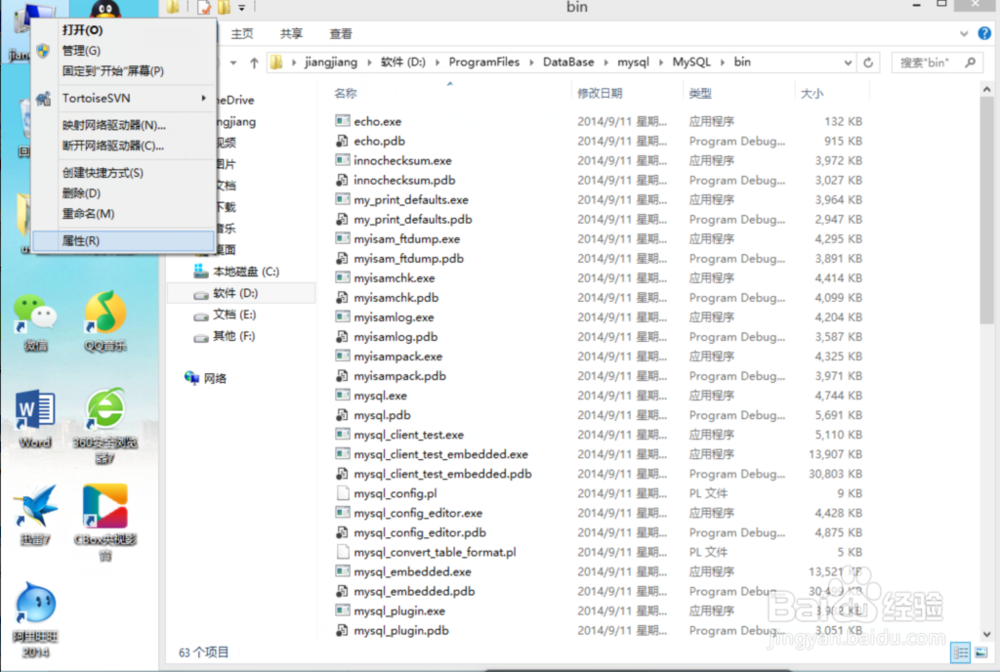
Task: Click the up-arrow navigation icon
Action: (254, 62)
